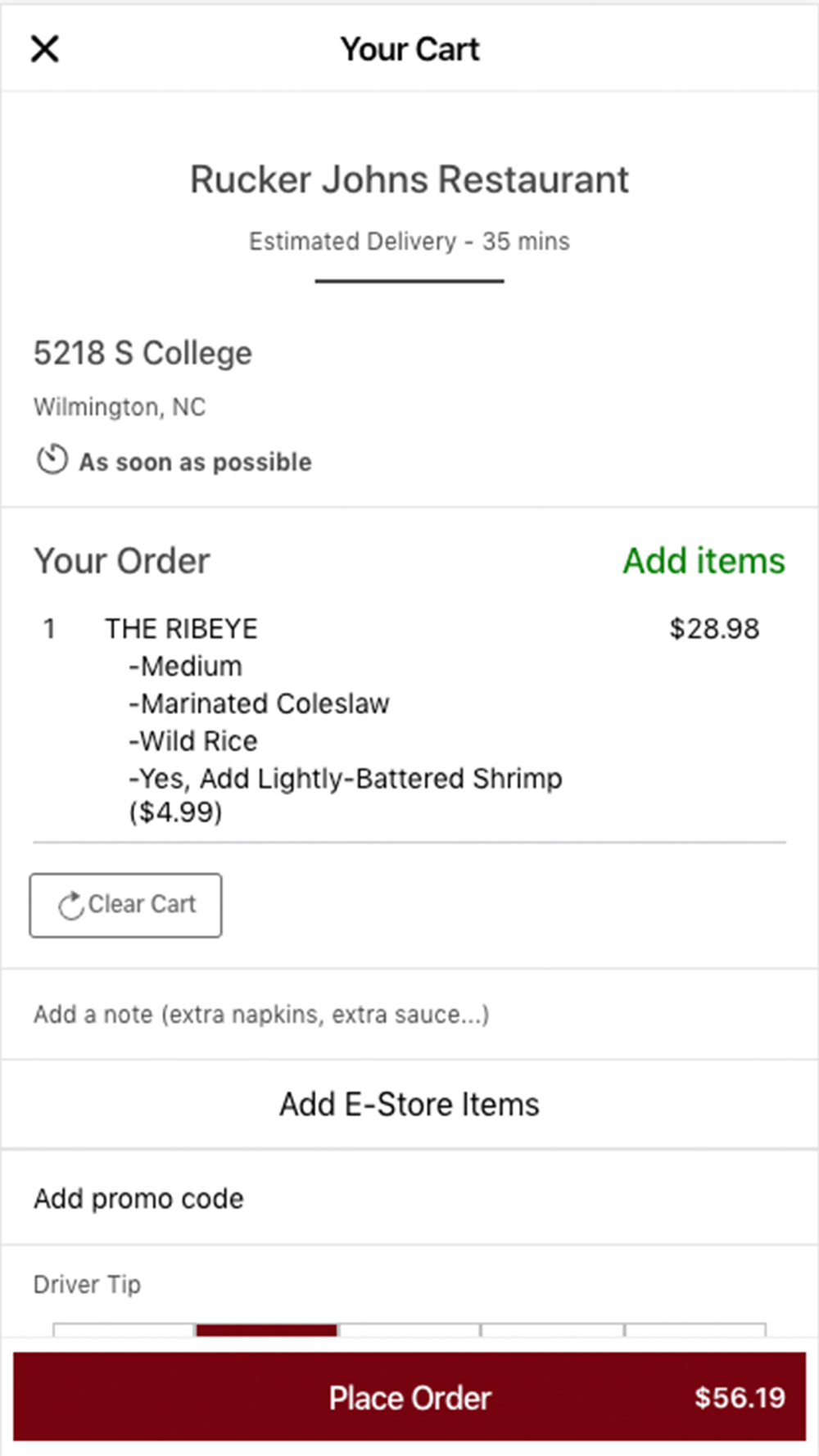This screenshot has width=819, height=1456.
Task: Open Rucker Johns Restaurant name heading
Action: pos(409,179)
